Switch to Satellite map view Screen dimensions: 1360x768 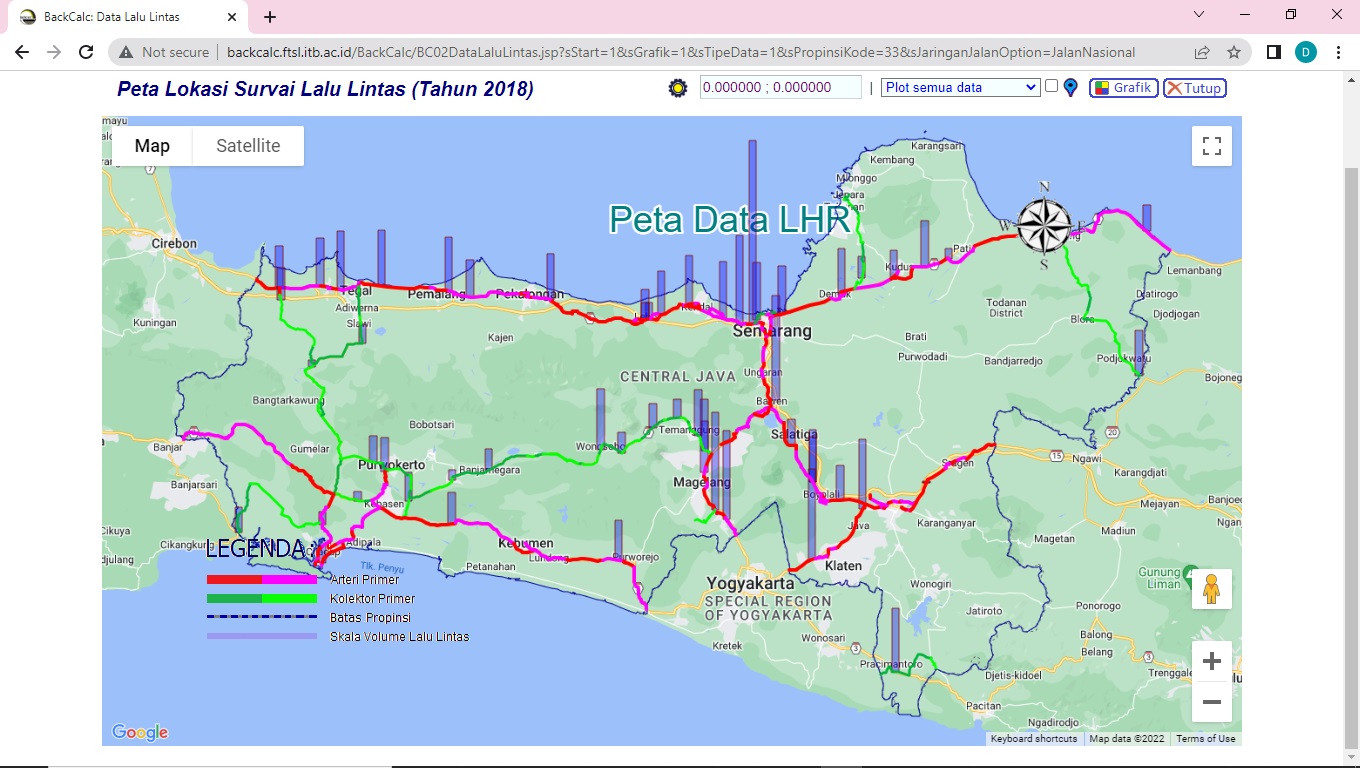(248, 146)
